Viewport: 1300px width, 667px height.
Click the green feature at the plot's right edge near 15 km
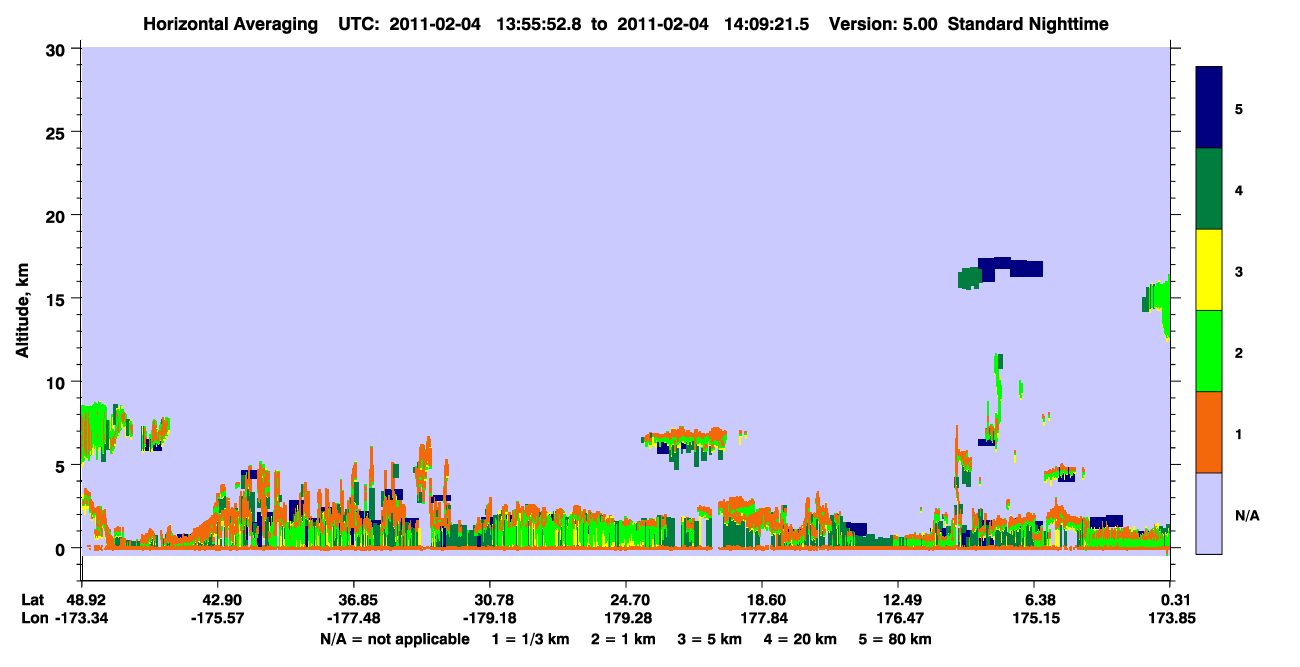(x=1160, y=296)
